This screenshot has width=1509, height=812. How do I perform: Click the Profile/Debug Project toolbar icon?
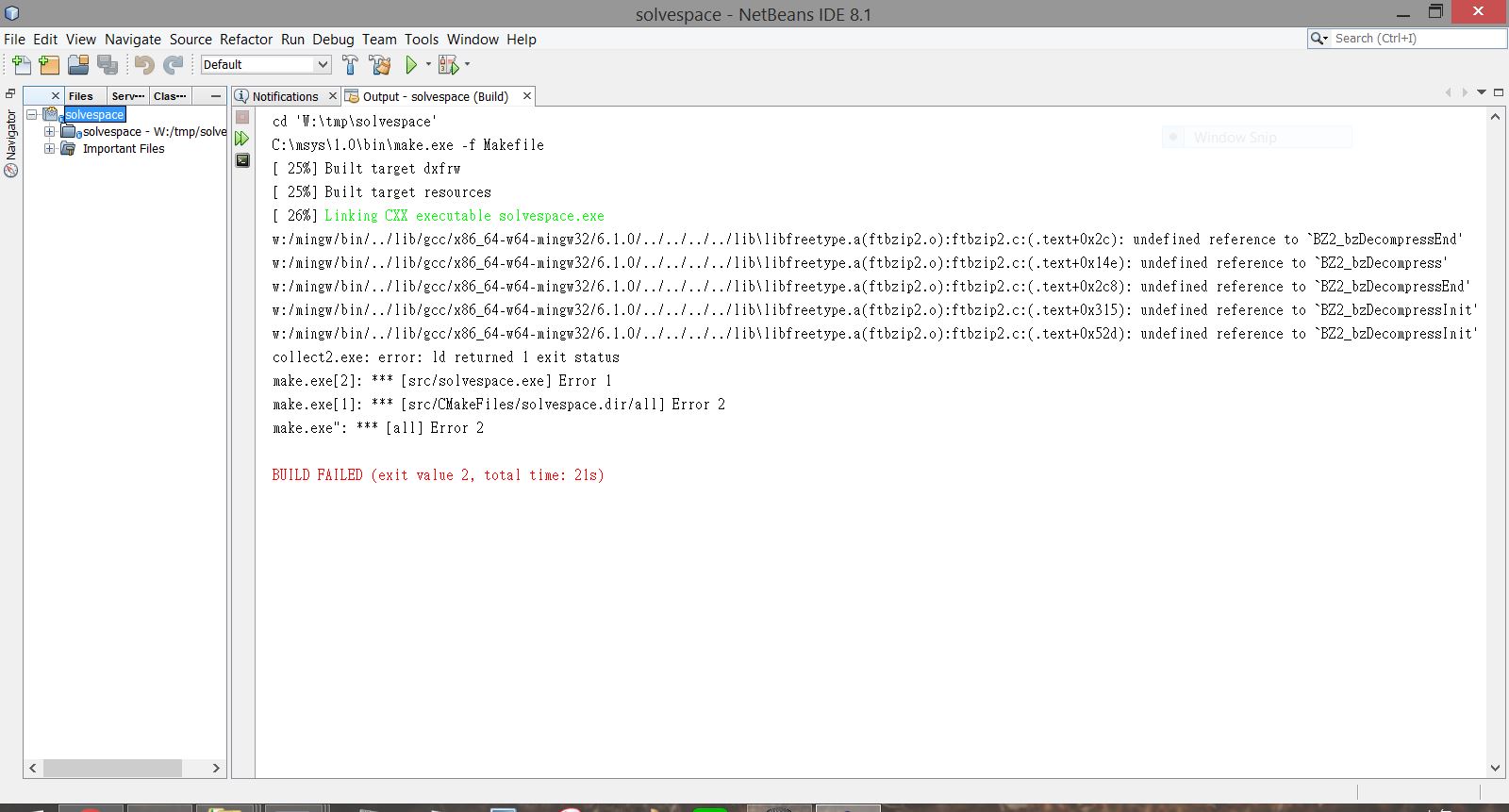tap(449, 64)
